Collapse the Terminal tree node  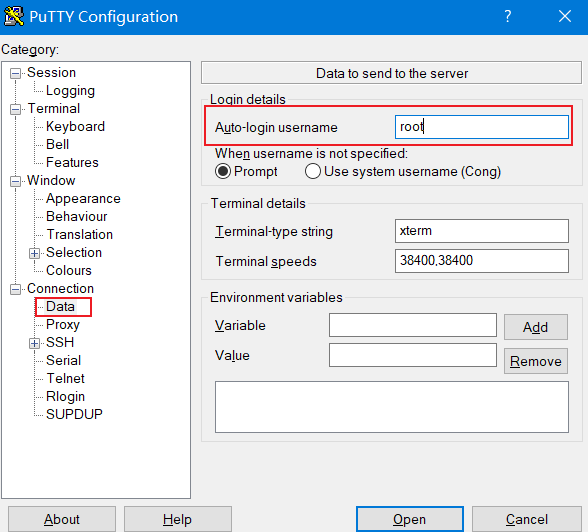pos(15,109)
